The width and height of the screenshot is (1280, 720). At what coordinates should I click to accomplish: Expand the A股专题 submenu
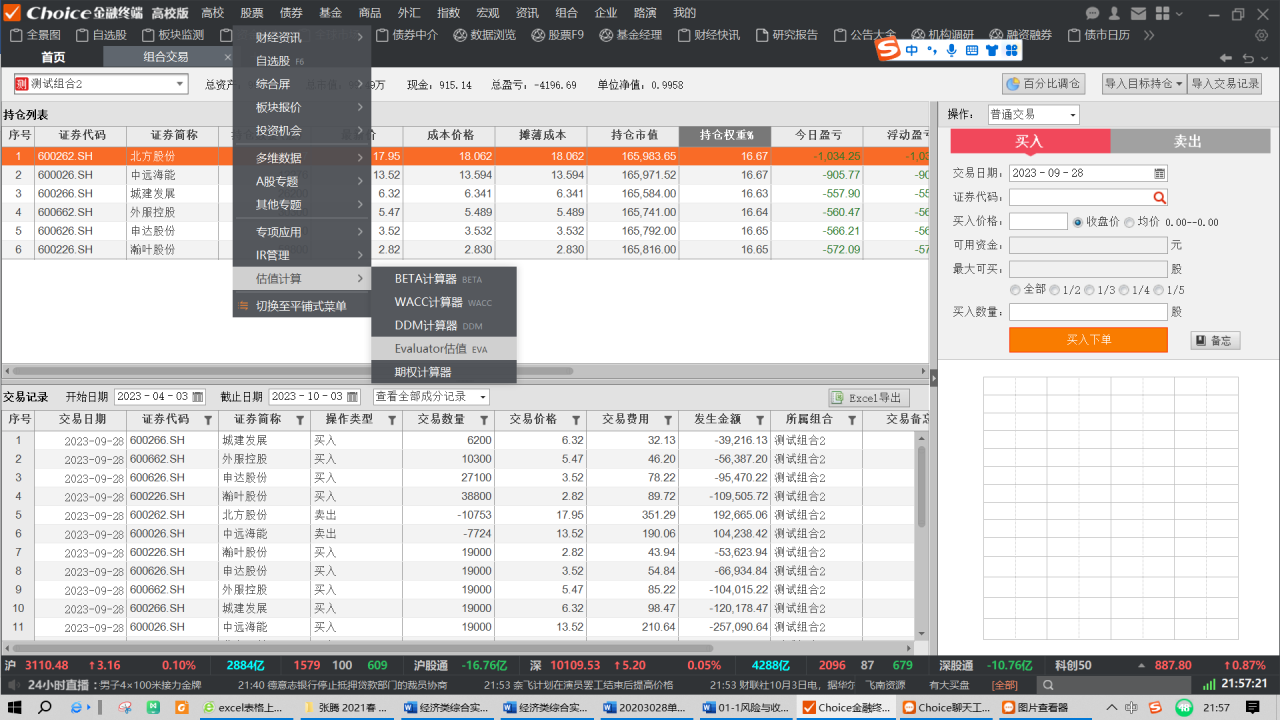(x=302, y=181)
